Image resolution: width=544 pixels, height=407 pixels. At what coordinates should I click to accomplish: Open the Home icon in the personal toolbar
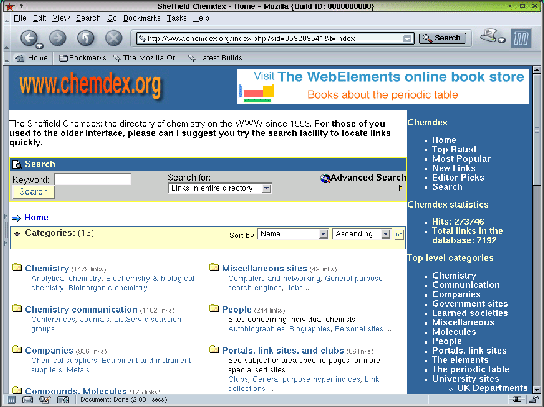point(31,58)
